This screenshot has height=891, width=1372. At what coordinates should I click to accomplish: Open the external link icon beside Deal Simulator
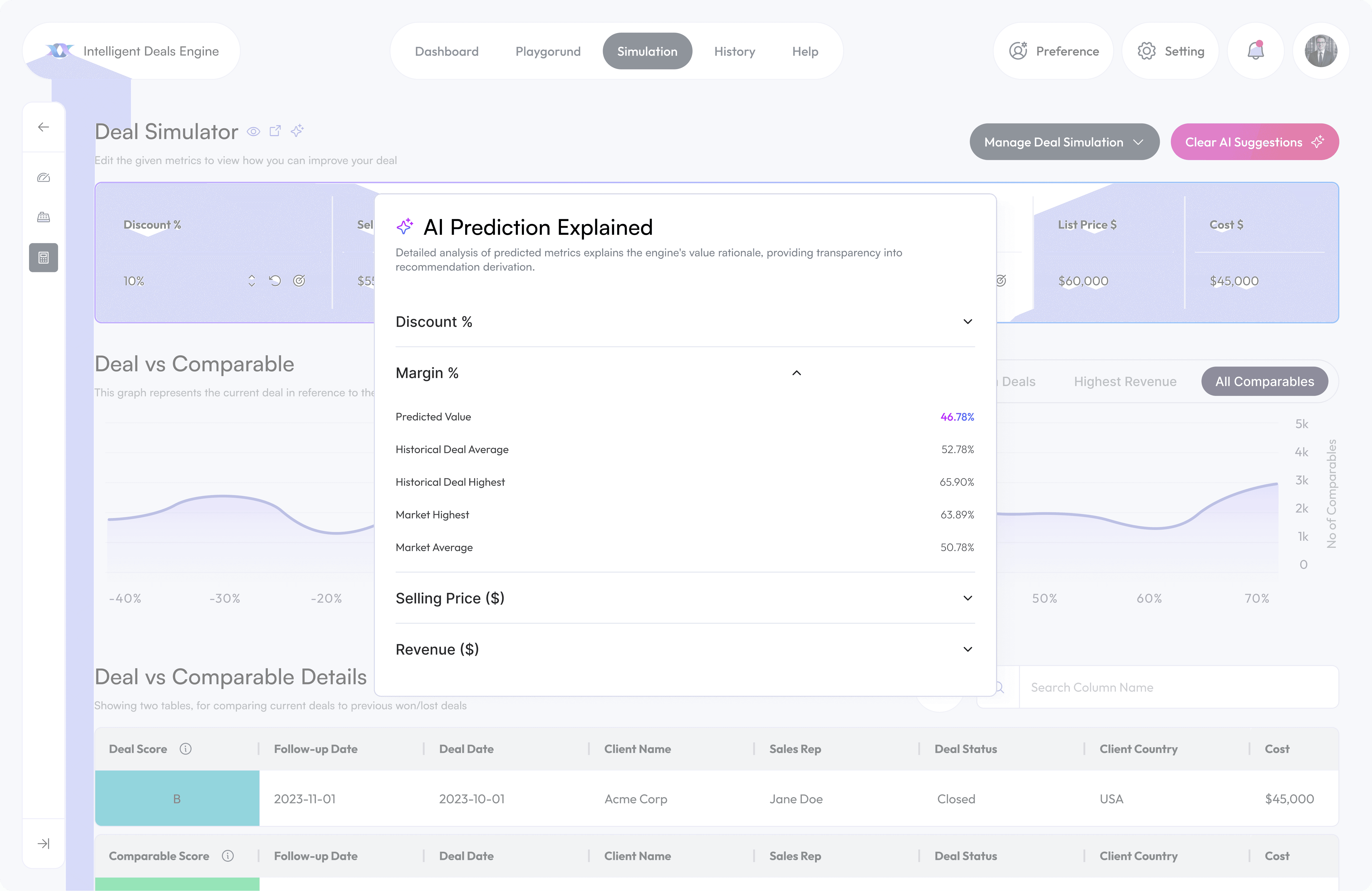click(x=275, y=131)
